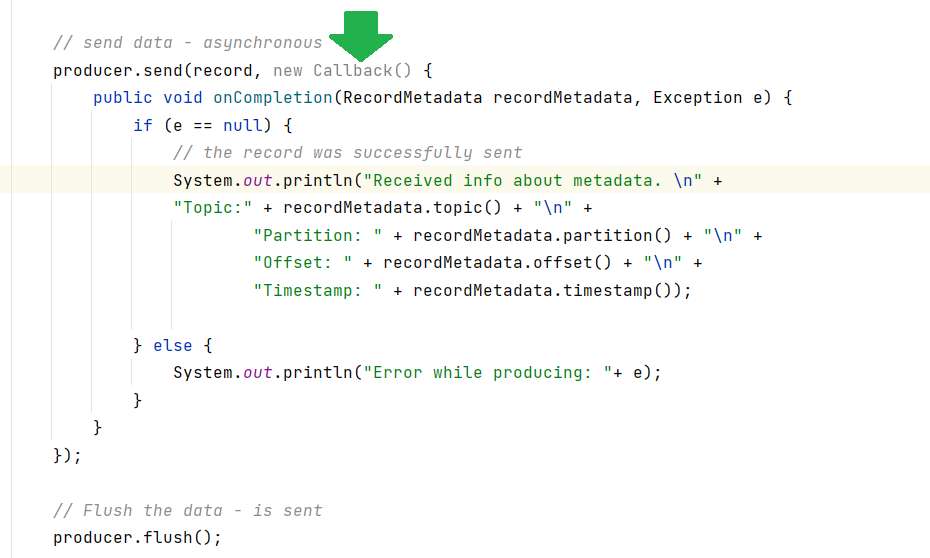Screen dimensions: 930x558
Task: Click the green down arrow annotation
Action: 361,36
